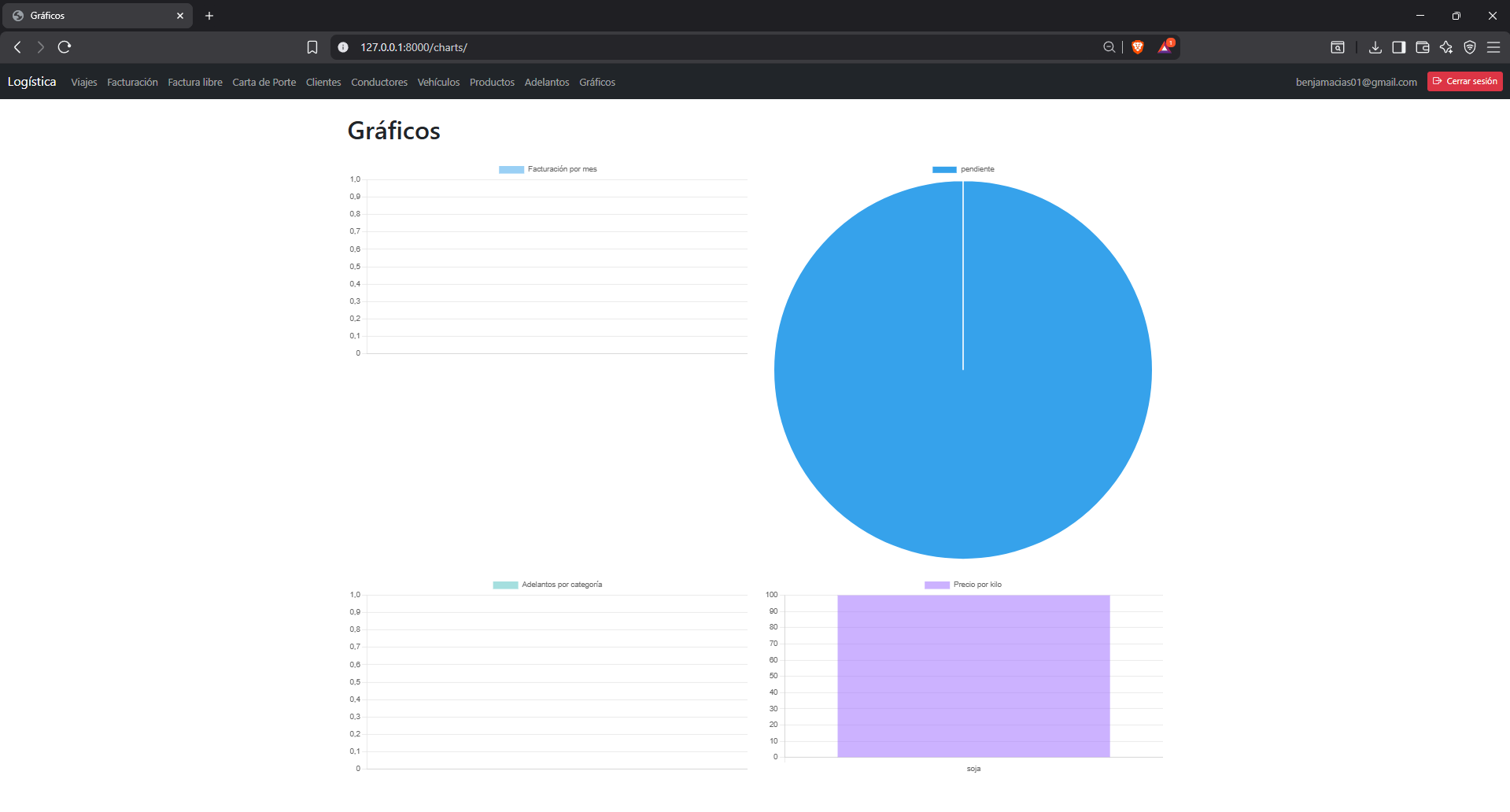Image resolution: width=1510 pixels, height=812 pixels.
Task: Toggle the browser sidebar panel icon
Action: [x=1398, y=47]
